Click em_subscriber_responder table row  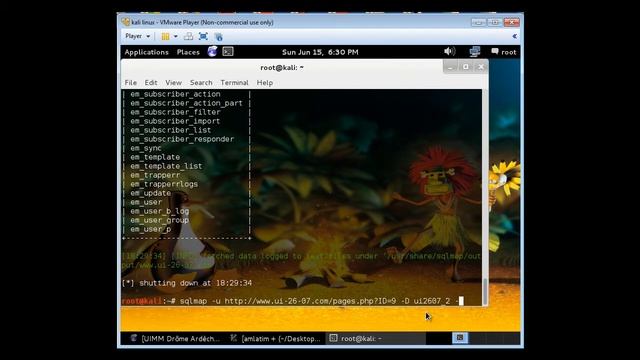coord(182,139)
